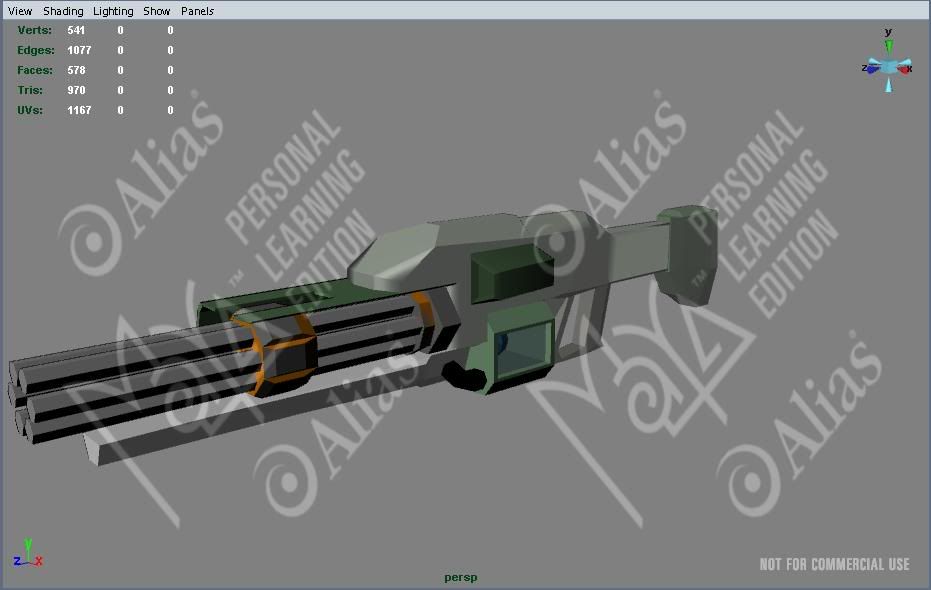This screenshot has width=931, height=590.
Task: Open the Show menu
Action: [x=156, y=11]
